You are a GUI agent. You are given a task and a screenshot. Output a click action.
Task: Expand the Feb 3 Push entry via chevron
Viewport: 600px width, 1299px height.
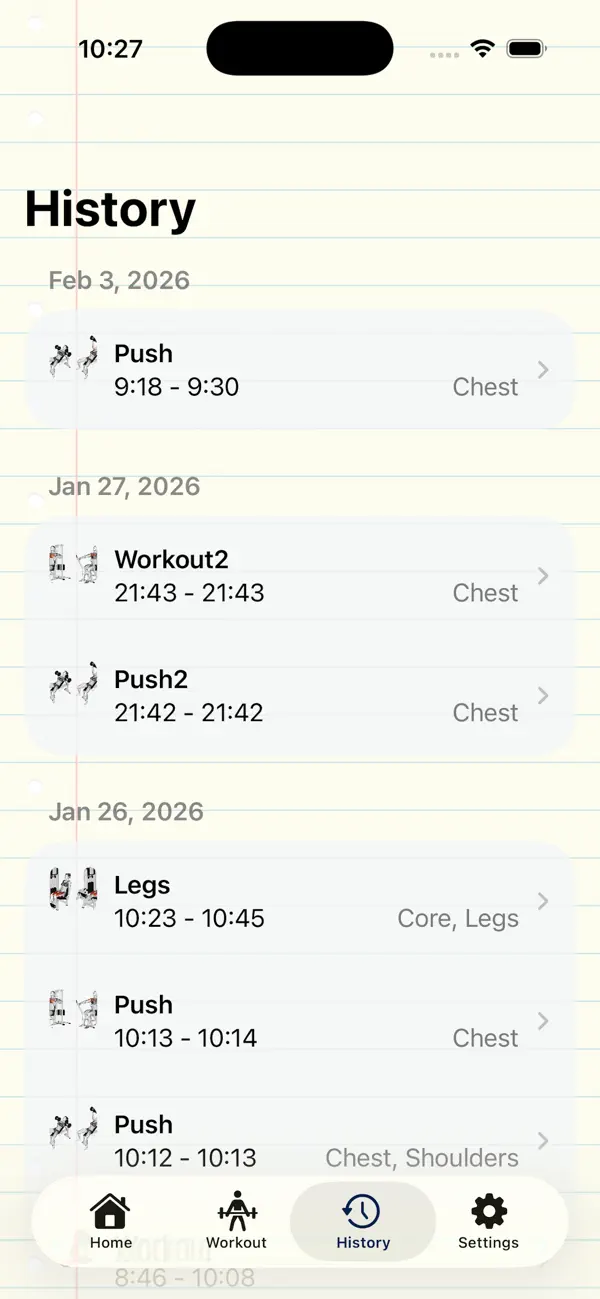coord(543,369)
